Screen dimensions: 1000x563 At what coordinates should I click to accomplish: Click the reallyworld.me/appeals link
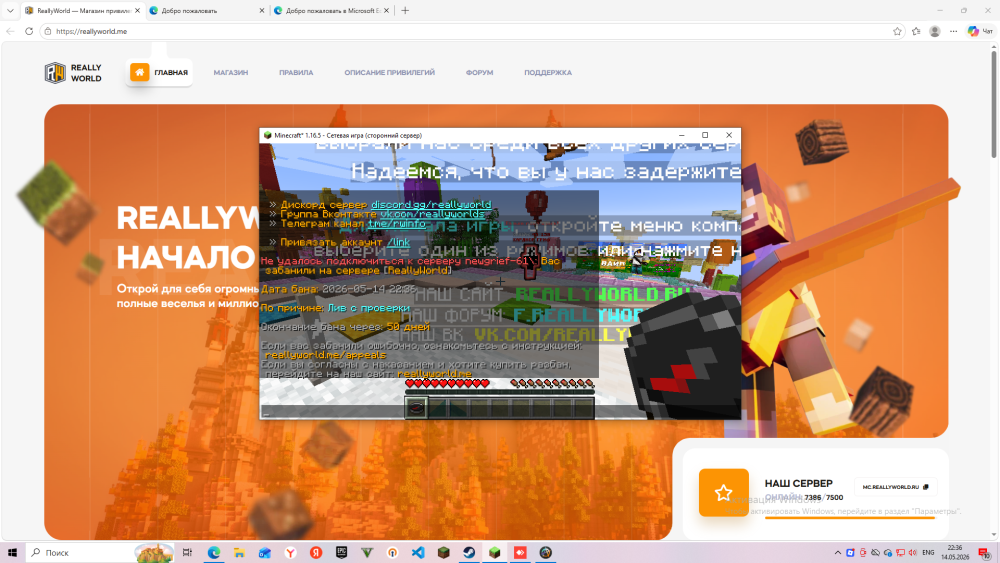point(325,355)
